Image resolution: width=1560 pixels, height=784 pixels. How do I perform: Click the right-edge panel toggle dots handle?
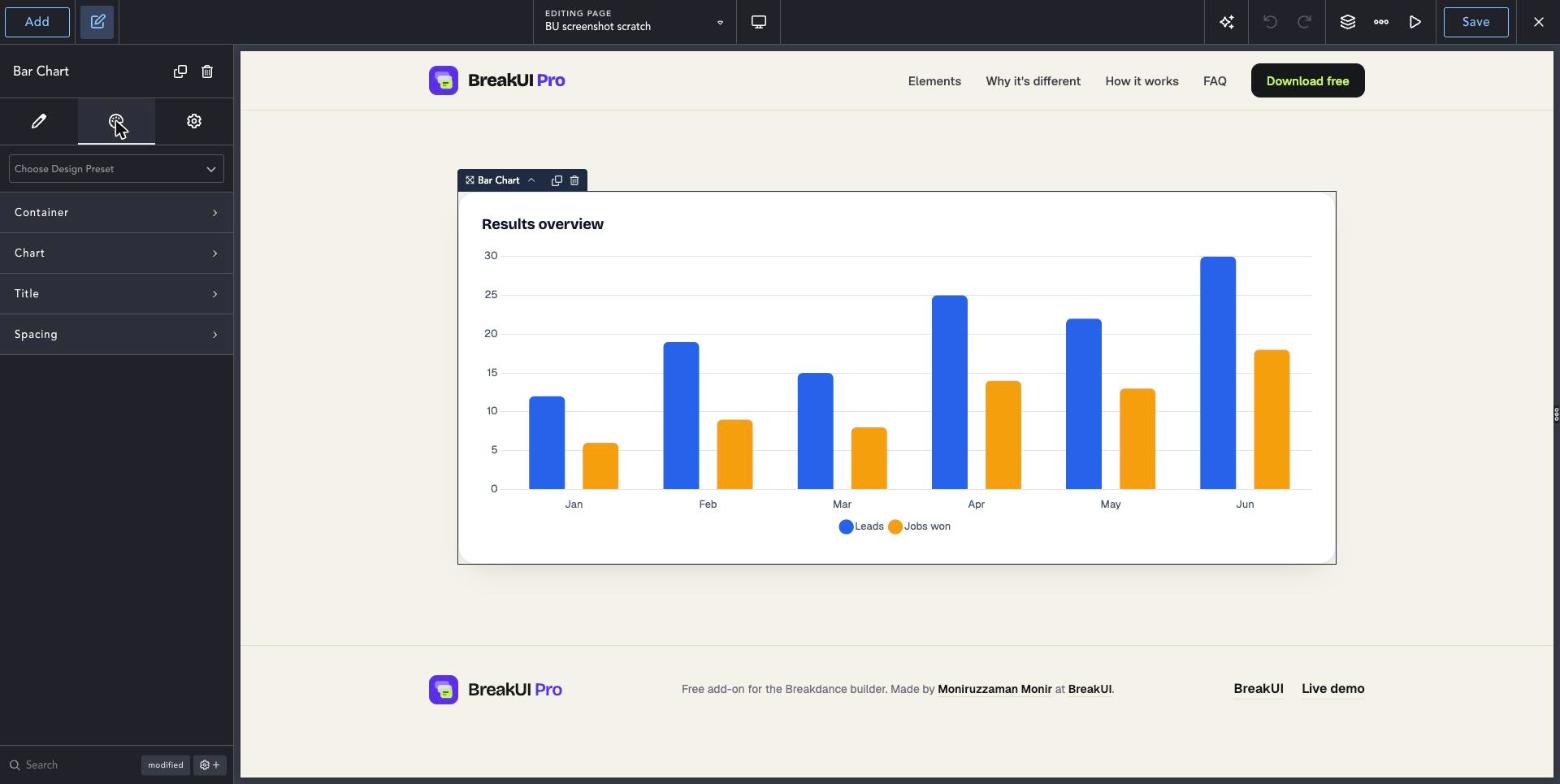click(1556, 413)
